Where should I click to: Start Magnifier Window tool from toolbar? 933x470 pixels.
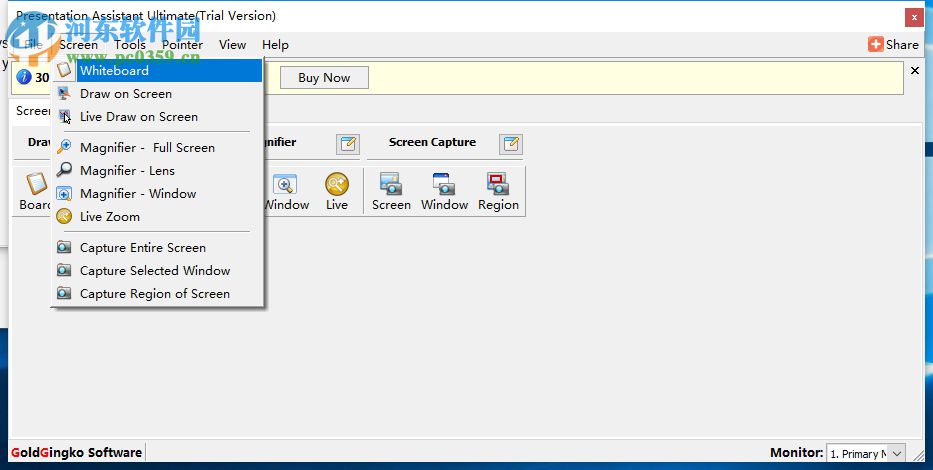point(286,192)
